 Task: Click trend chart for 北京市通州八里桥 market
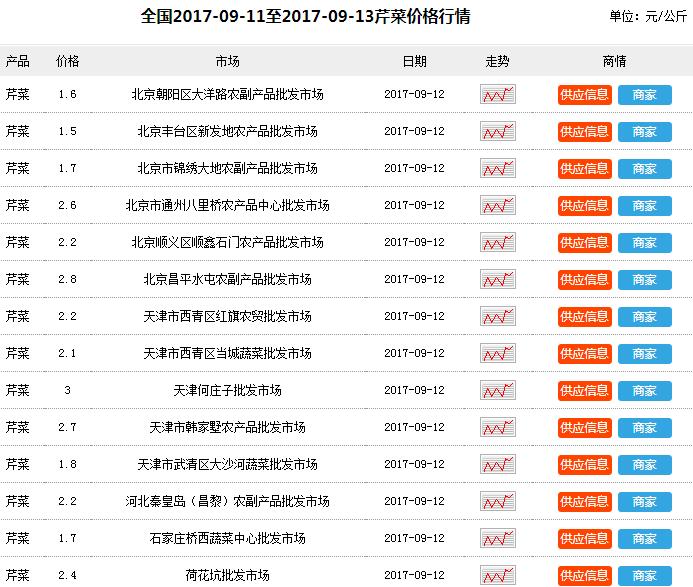point(497,206)
